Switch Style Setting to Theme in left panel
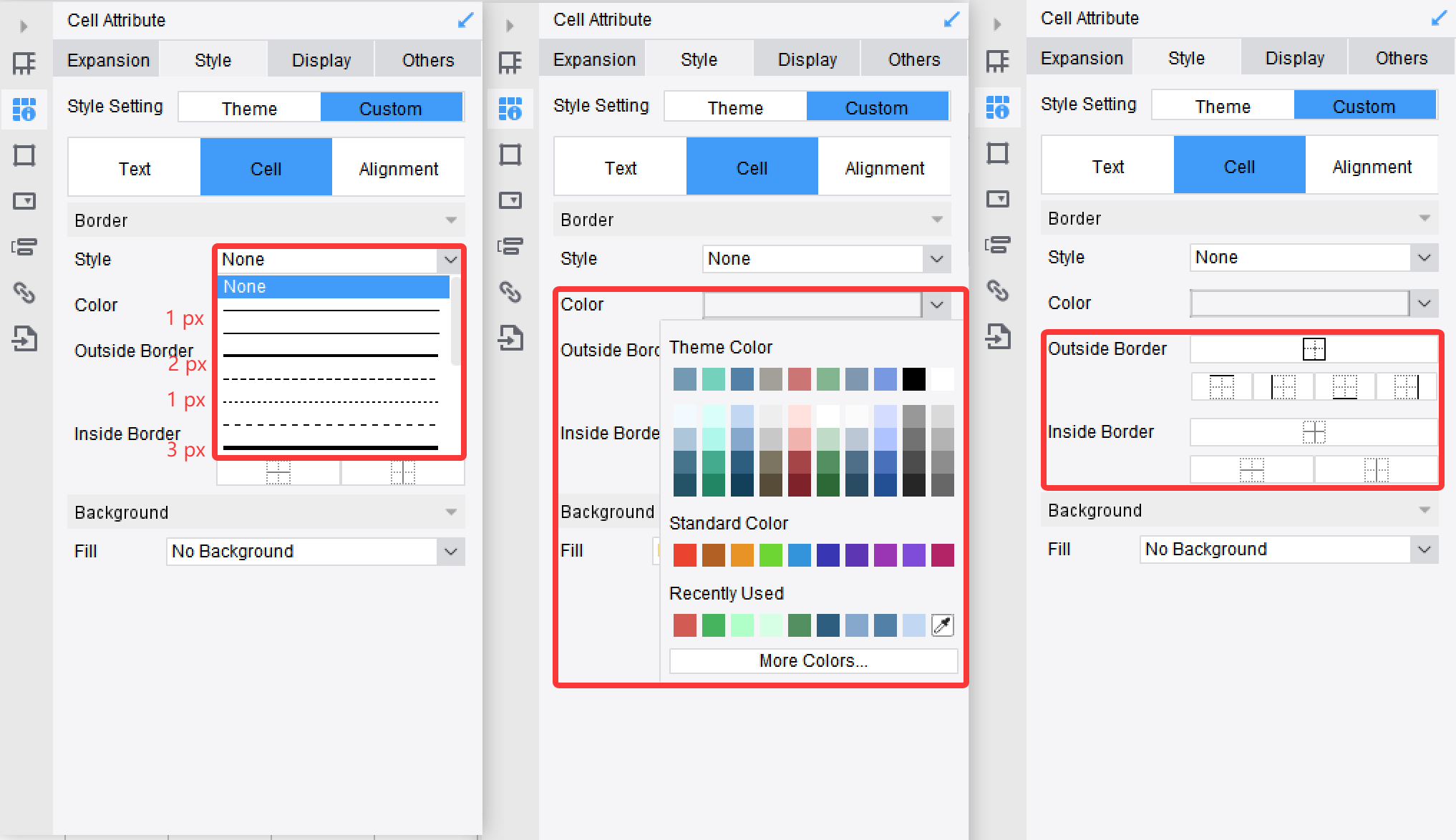The image size is (1456, 840). point(249,108)
